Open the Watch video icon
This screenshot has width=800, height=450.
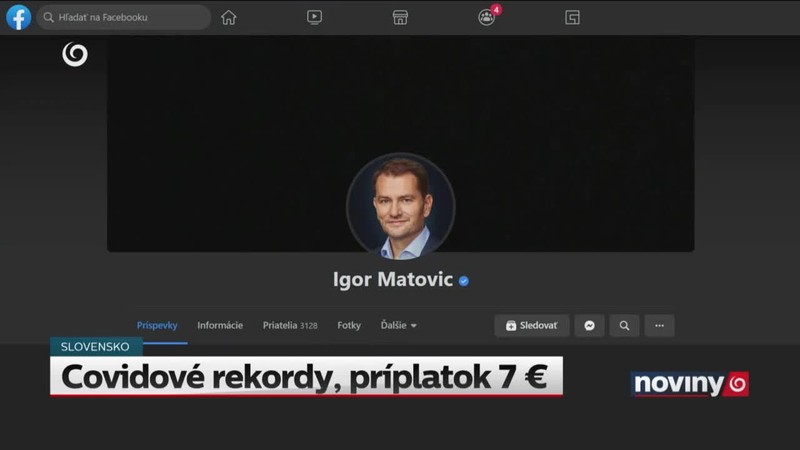(314, 17)
